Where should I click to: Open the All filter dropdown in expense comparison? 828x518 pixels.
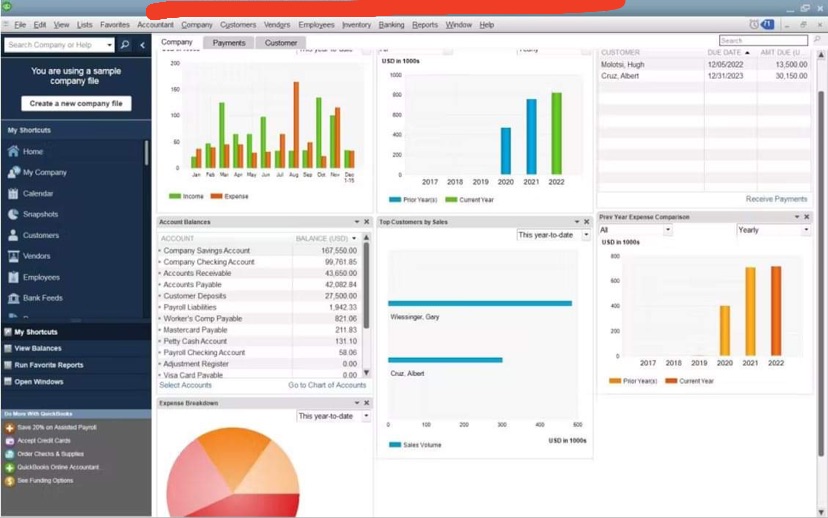[x=635, y=230]
